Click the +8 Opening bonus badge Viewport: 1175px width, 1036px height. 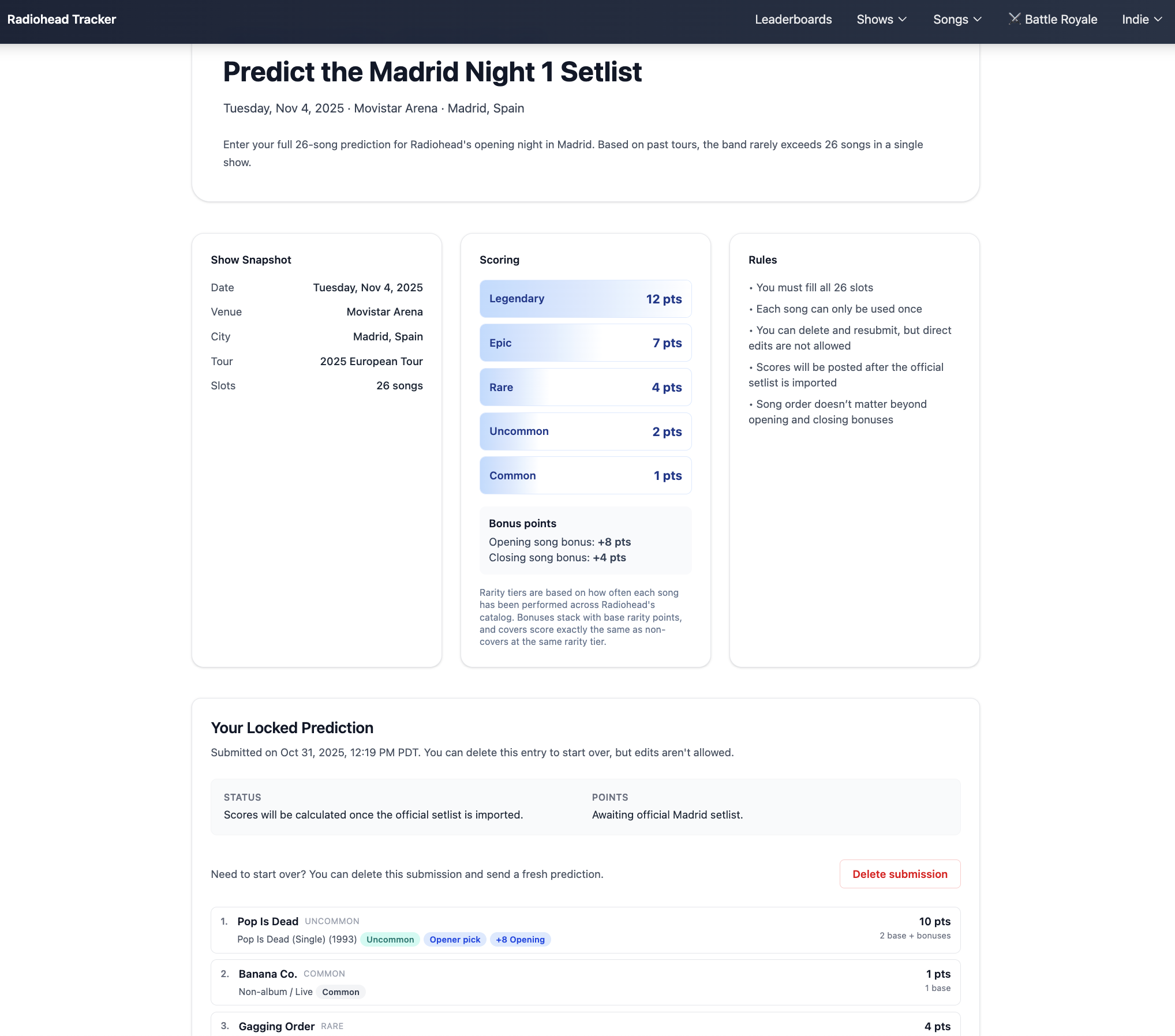(520, 940)
